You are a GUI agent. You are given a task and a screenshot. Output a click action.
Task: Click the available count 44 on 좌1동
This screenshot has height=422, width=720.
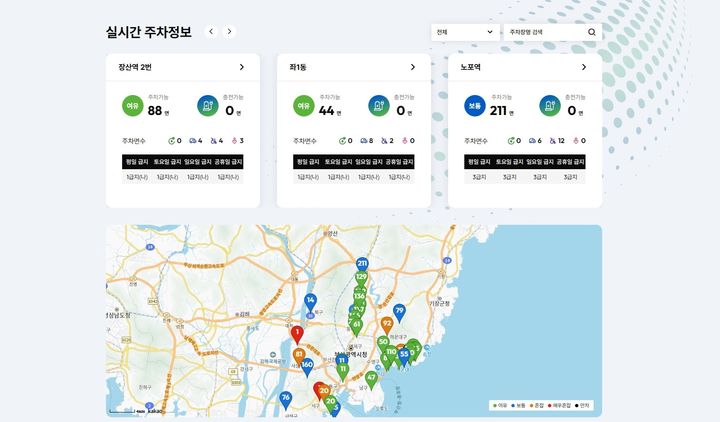coord(326,111)
